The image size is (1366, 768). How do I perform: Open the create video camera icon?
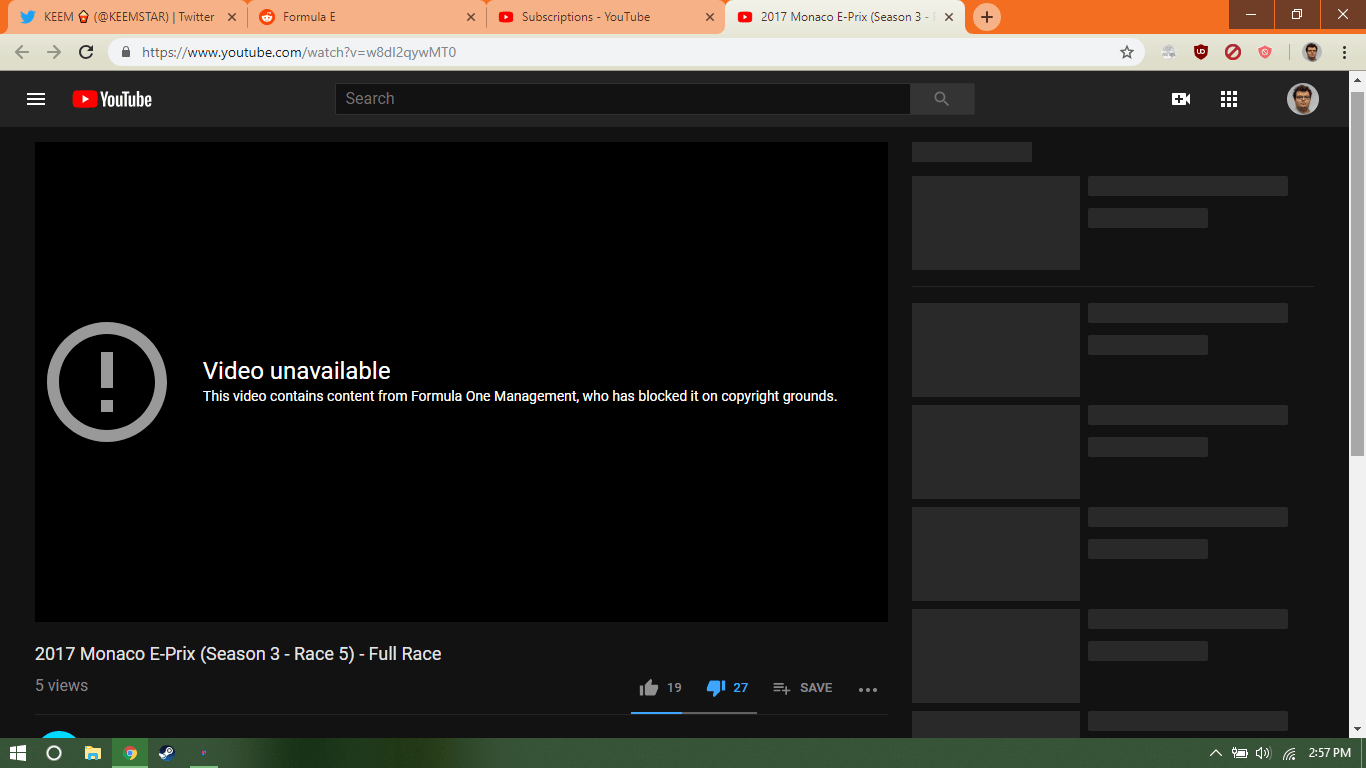coord(1181,99)
